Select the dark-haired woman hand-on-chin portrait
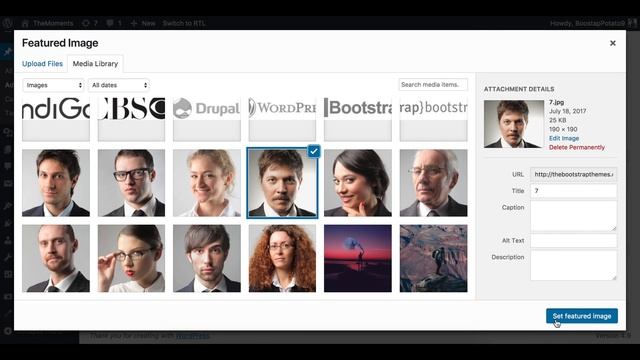This screenshot has width=640, height=360. (358, 183)
